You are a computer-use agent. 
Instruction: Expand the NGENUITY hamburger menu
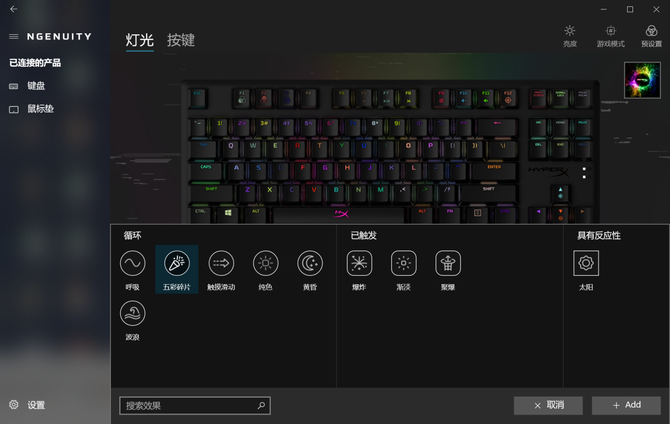click(14, 36)
